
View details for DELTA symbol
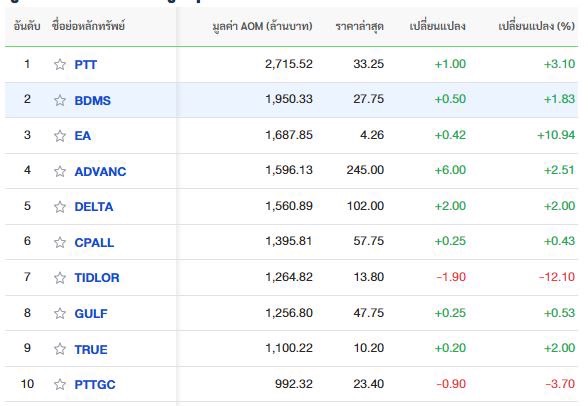pyautogui.click(x=94, y=207)
